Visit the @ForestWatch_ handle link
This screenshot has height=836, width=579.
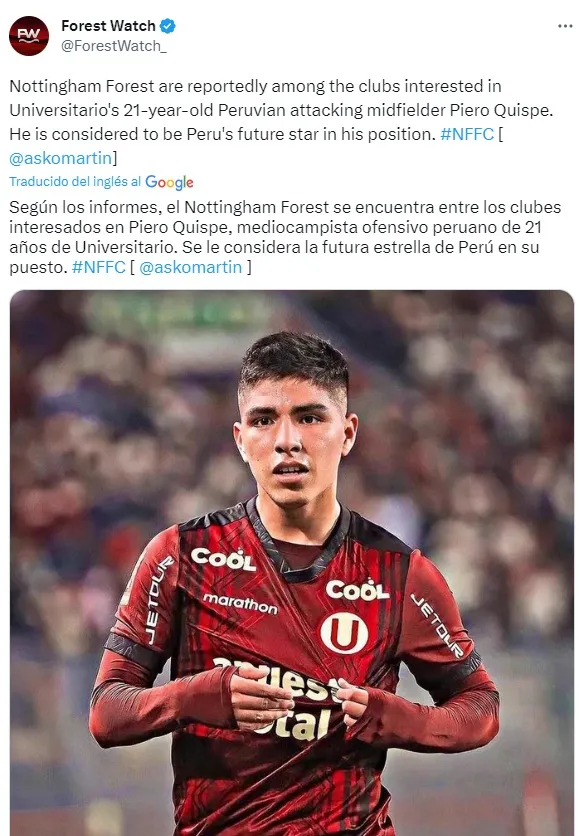[x=114, y=46]
